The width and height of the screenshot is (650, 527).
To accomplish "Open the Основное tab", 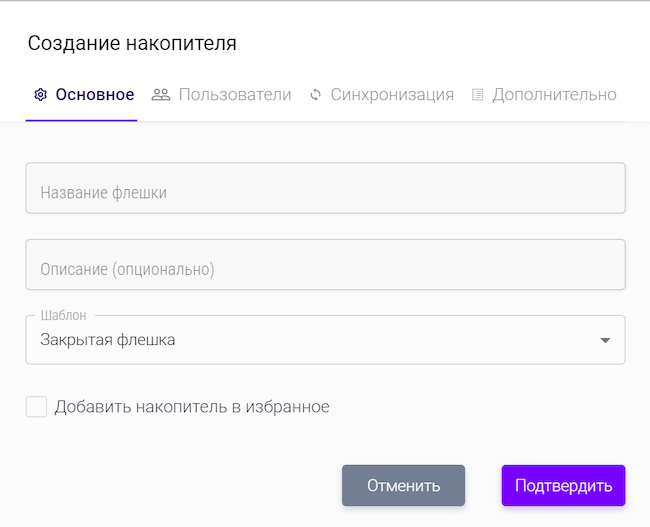I will point(94,95).
